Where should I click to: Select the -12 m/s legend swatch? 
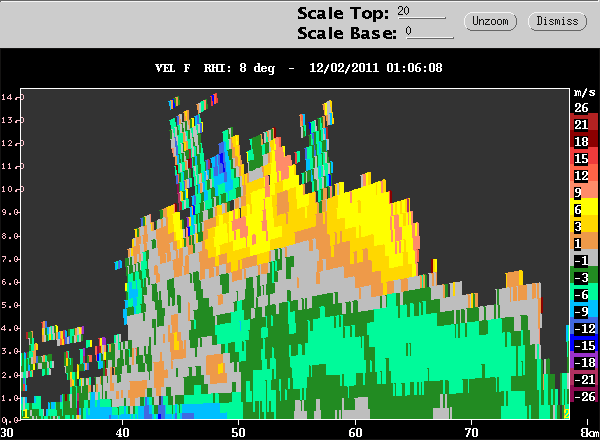(580, 328)
